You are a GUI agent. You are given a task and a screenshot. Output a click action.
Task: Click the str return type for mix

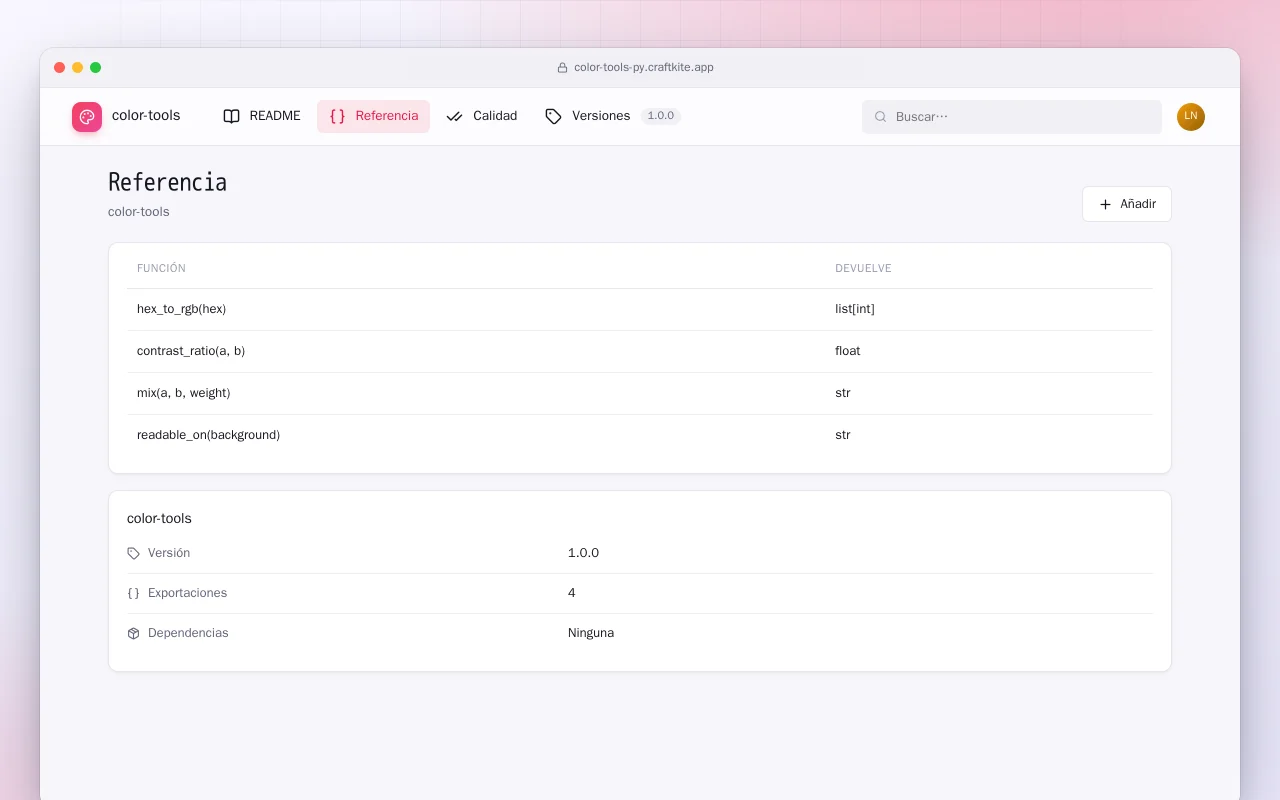(x=843, y=393)
